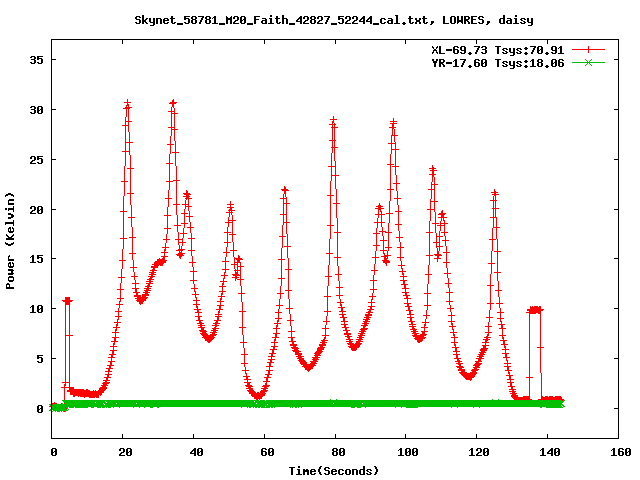Screen dimensions: 640x480
Task: Click the red peak near 125 seconds
Action: coord(495,193)
